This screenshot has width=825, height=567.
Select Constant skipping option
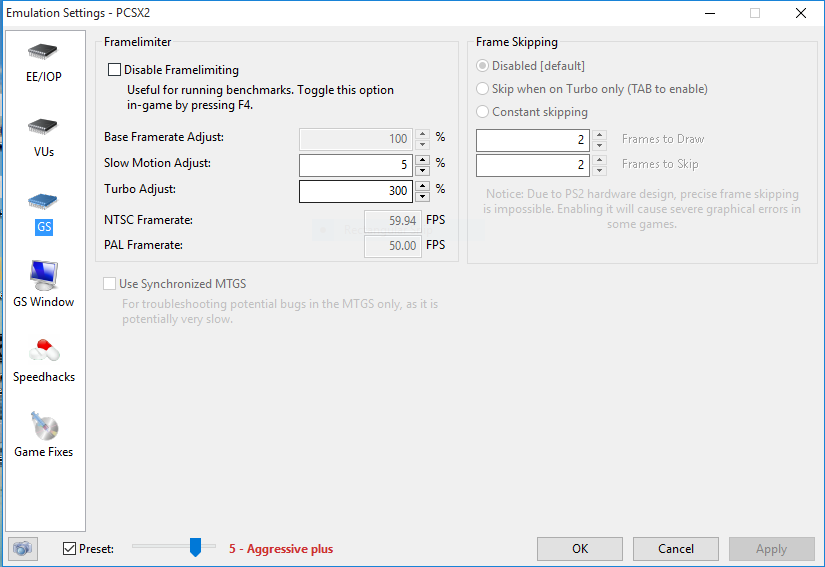[482, 112]
